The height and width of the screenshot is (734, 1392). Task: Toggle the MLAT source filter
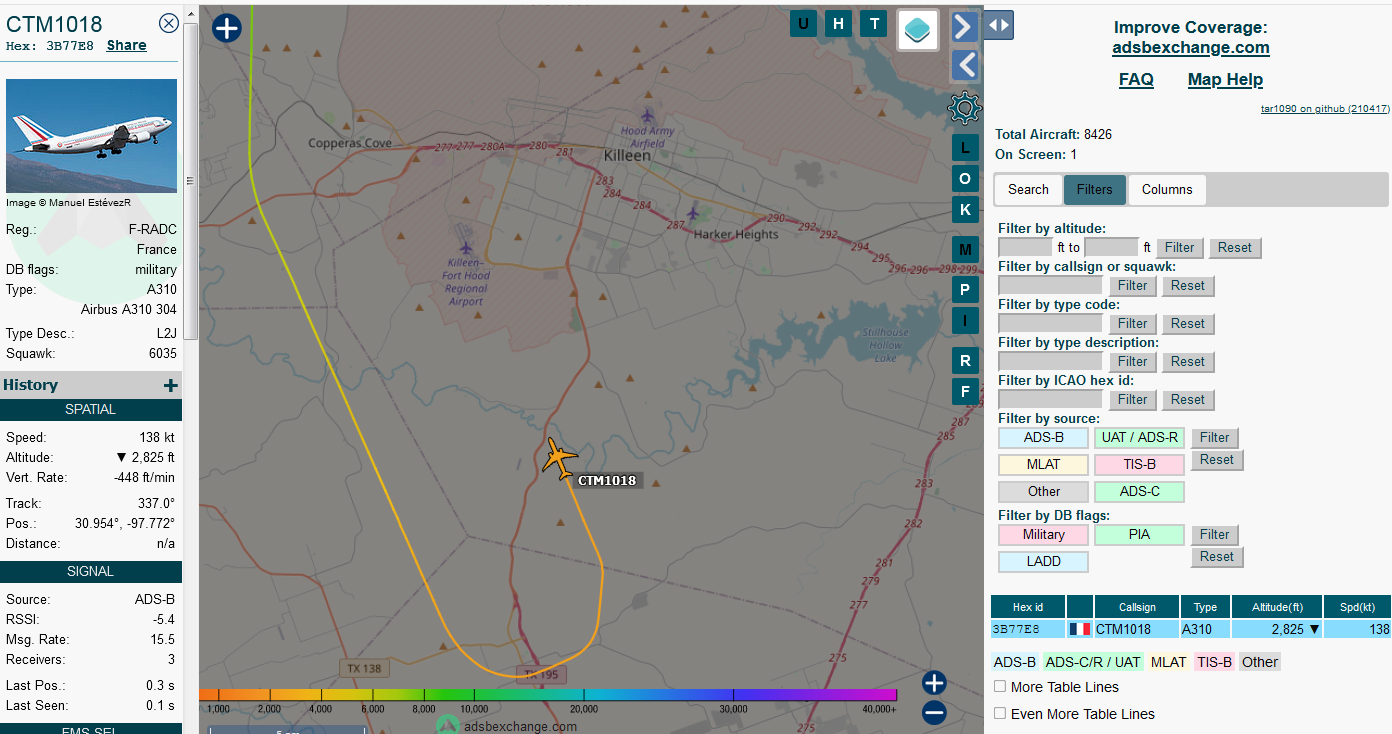(x=1043, y=465)
